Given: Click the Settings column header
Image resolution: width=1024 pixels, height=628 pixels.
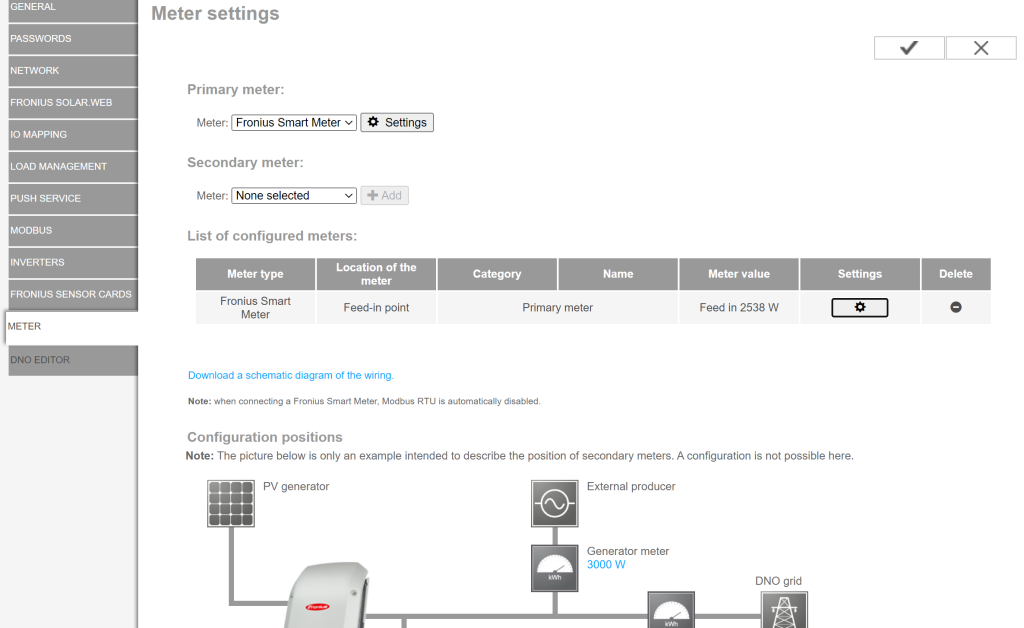Looking at the screenshot, I should [x=859, y=274].
